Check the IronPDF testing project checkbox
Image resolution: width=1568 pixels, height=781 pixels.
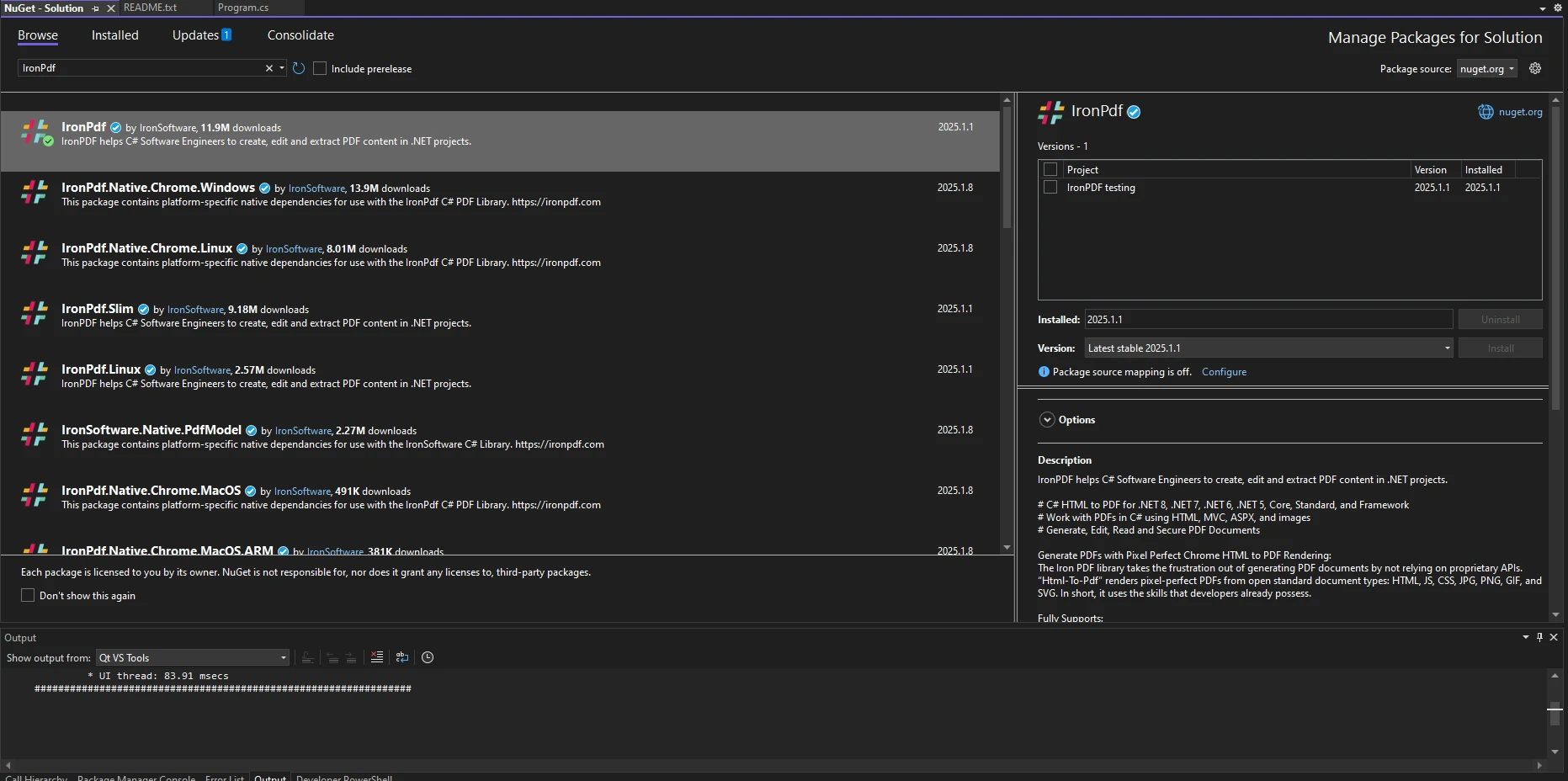coord(1050,187)
